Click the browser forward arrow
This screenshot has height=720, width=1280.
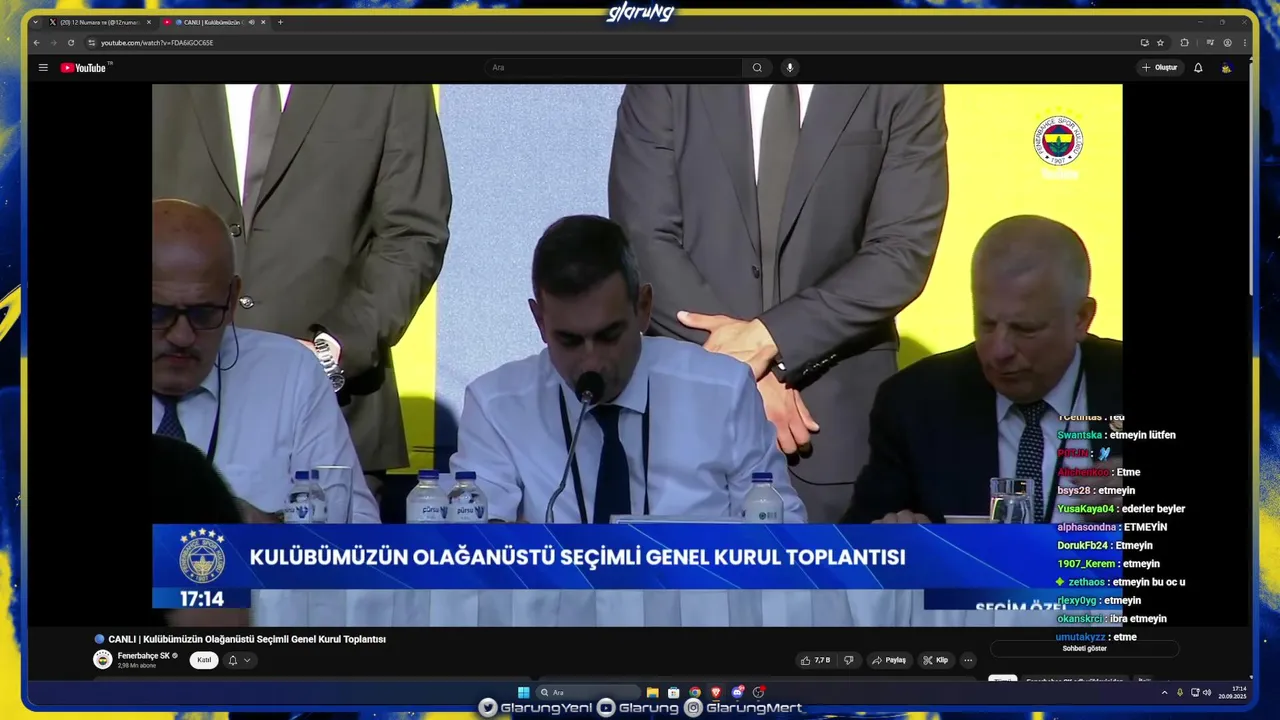(54, 43)
